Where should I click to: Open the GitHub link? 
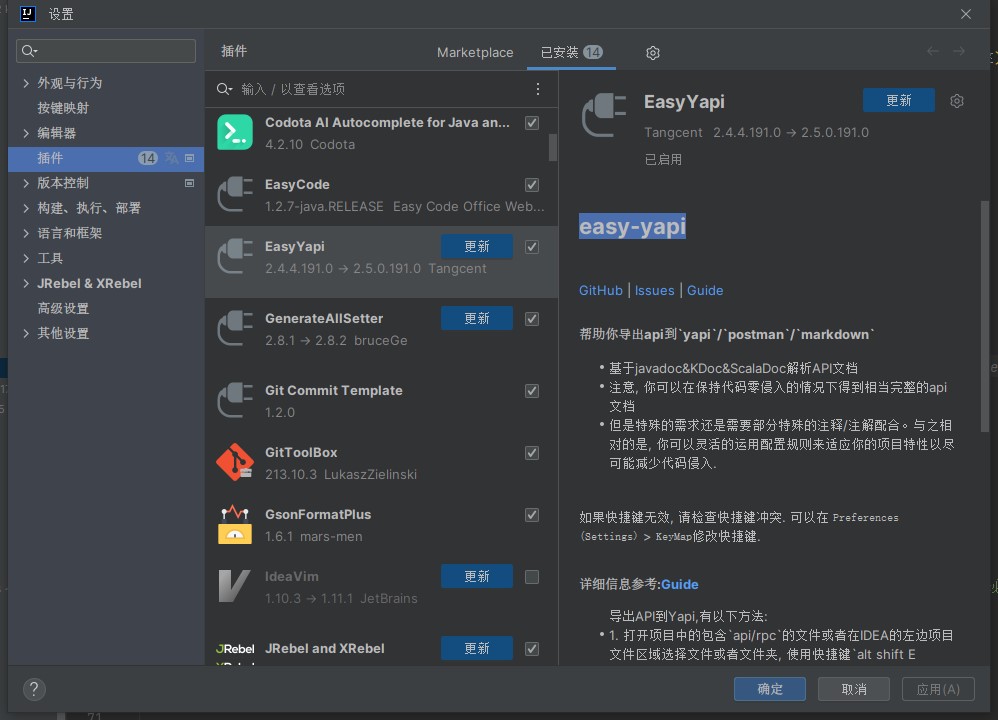[x=600, y=290]
